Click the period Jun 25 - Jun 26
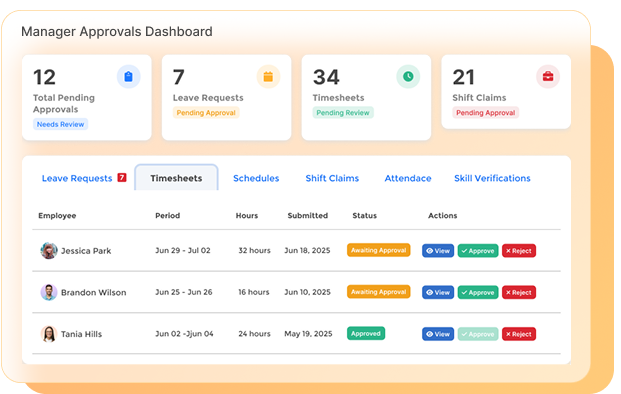 pos(184,292)
